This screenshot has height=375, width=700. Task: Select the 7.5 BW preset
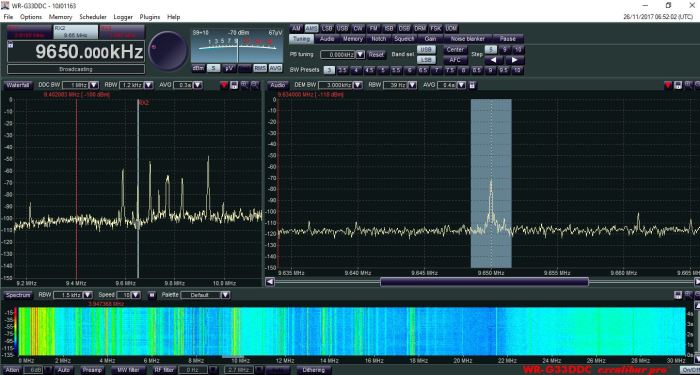[450, 70]
